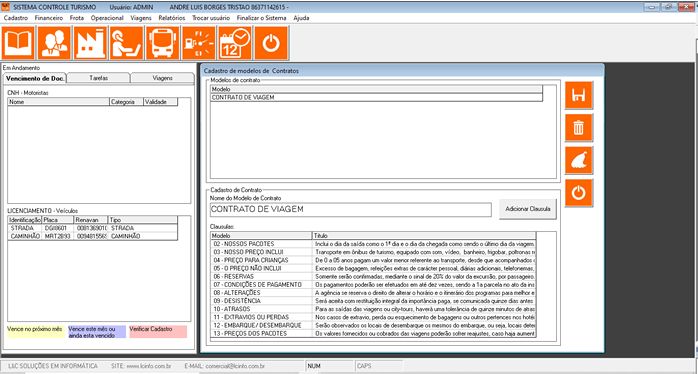Viewport: 698px width, 374px height.
Task: Select CONTRATO DE VIAGEM model row
Action: pyautogui.click(x=377, y=97)
